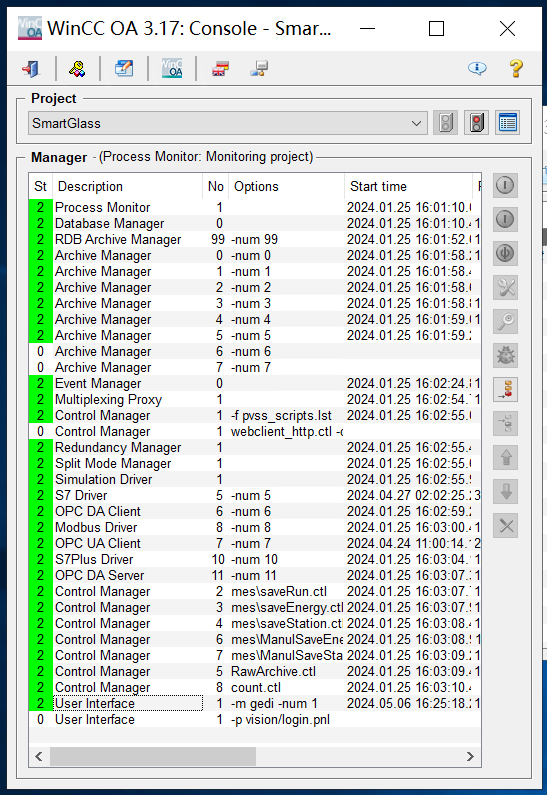
Task: Select the Redundancy Manager row
Action: [254, 448]
